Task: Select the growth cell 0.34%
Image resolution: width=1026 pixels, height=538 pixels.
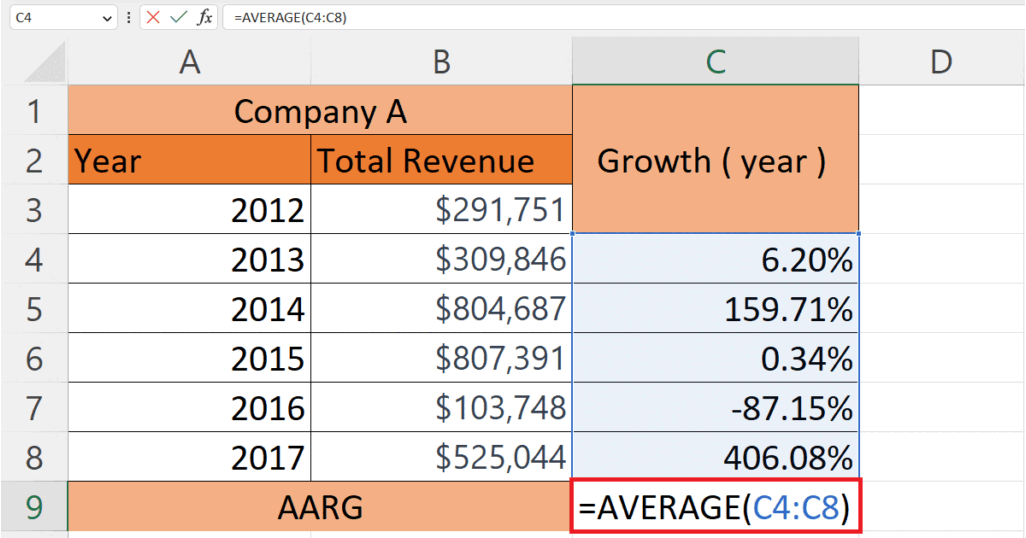Action: click(x=715, y=358)
